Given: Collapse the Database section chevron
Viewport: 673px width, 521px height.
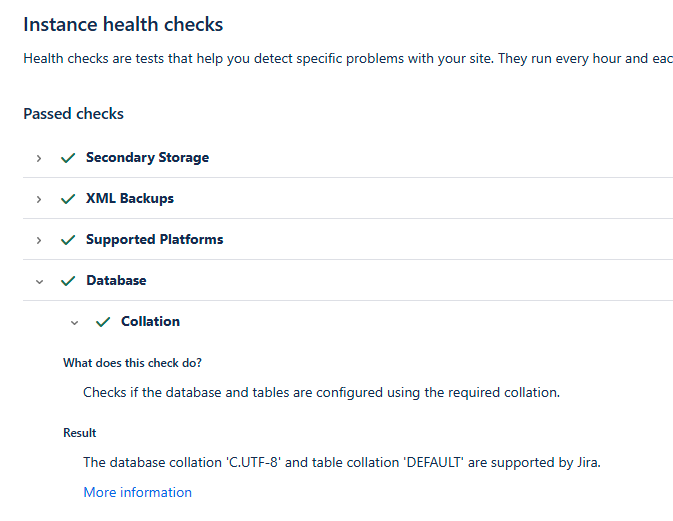Looking at the screenshot, I should [39, 282].
